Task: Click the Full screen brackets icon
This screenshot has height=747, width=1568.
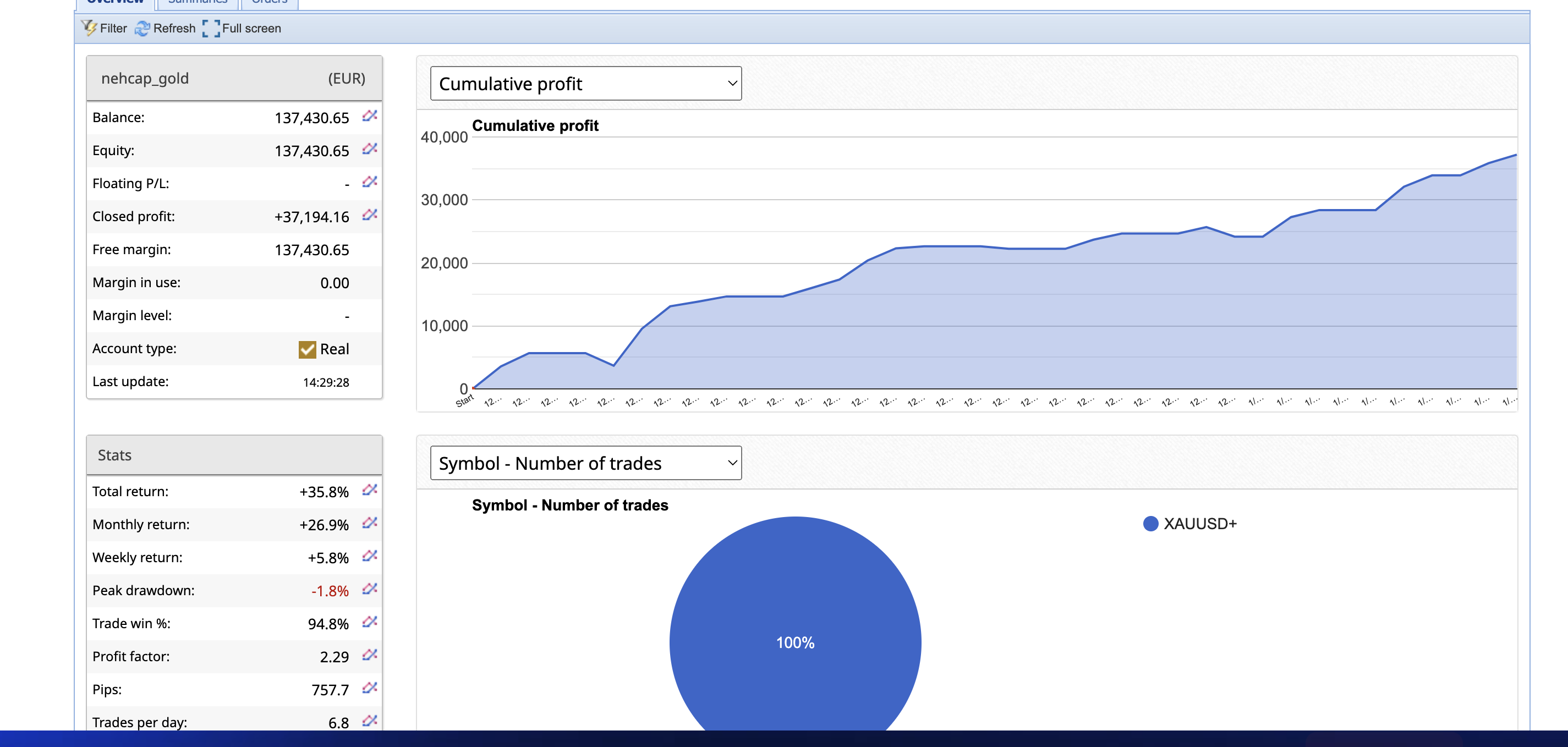Action: (x=211, y=29)
